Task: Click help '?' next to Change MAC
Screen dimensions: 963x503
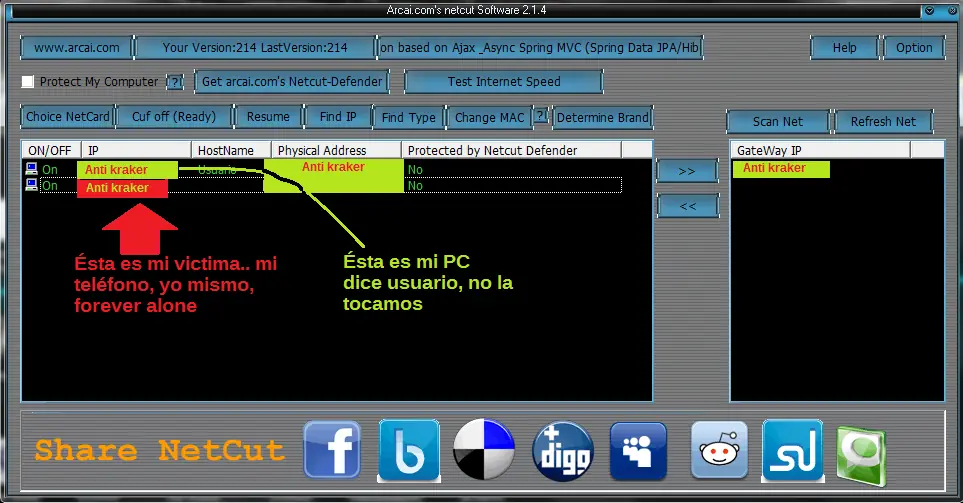Action: [x=540, y=115]
